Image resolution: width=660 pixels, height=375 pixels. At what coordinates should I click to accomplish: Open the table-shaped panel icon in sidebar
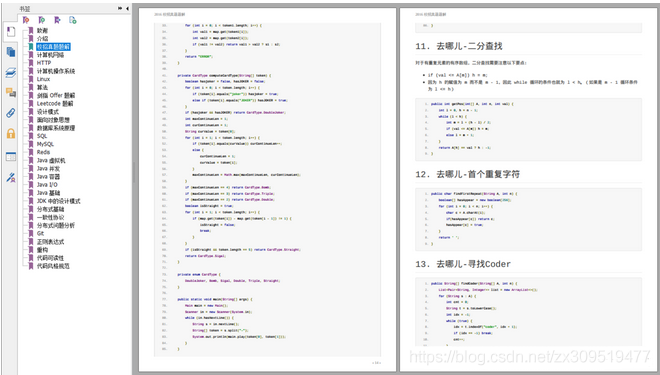(x=11, y=156)
